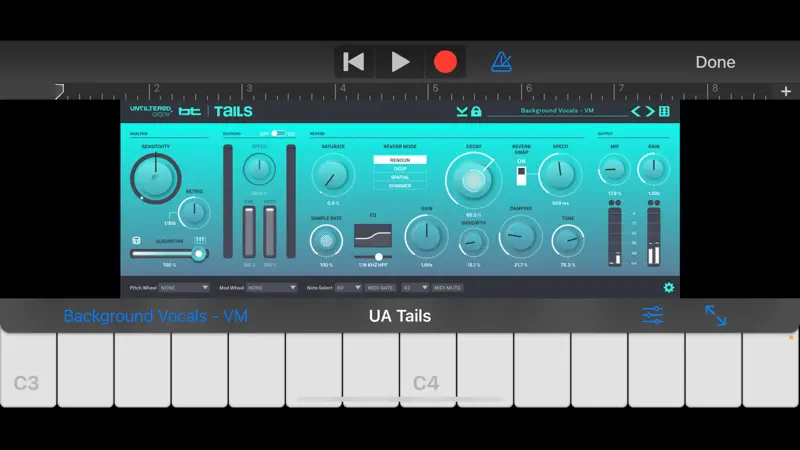Select the Renoun reverb mode
Viewport: 800px width, 450px height.
(399, 160)
